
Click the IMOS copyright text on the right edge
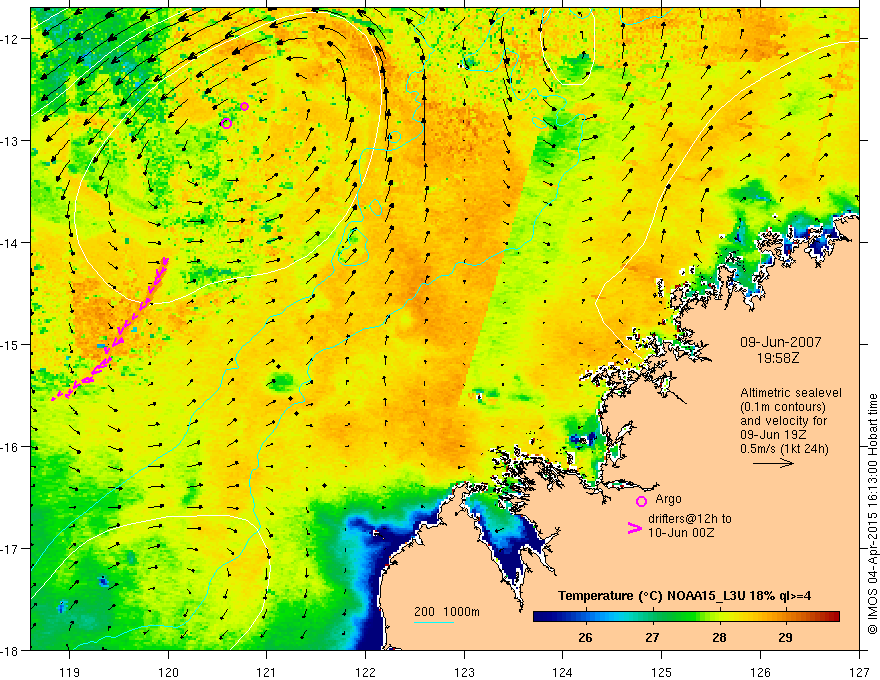click(872, 513)
